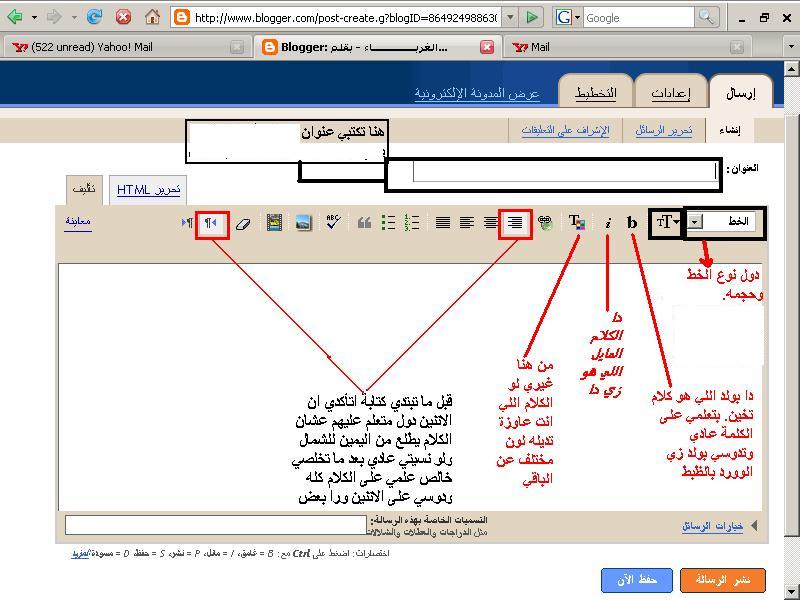This screenshot has width=800, height=600.
Task: Insert a numbered list
Action: click(411, 222)
